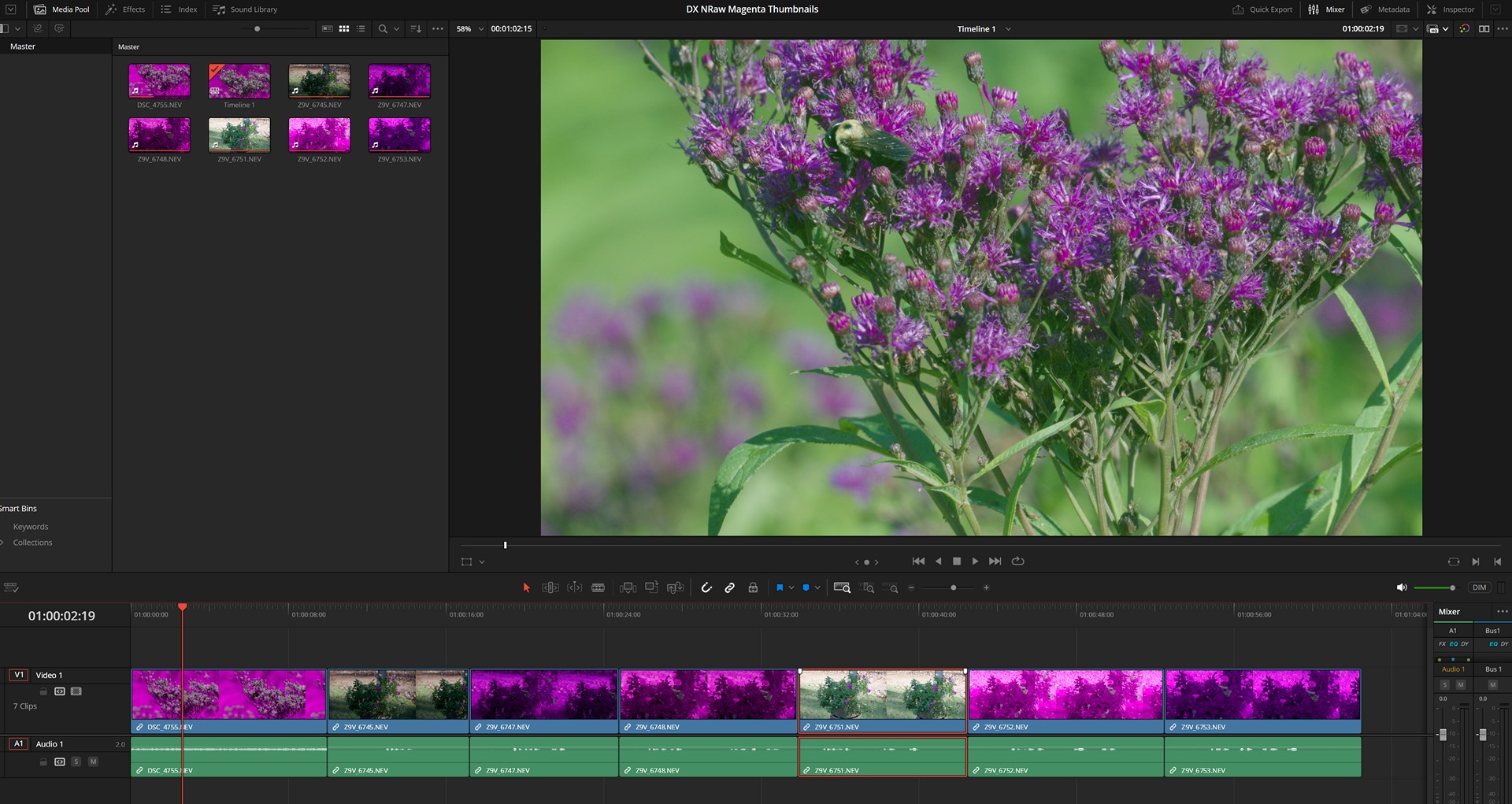Adjust the timeline zoom slider handle
Screen dimensions: 1512x804
953,587
